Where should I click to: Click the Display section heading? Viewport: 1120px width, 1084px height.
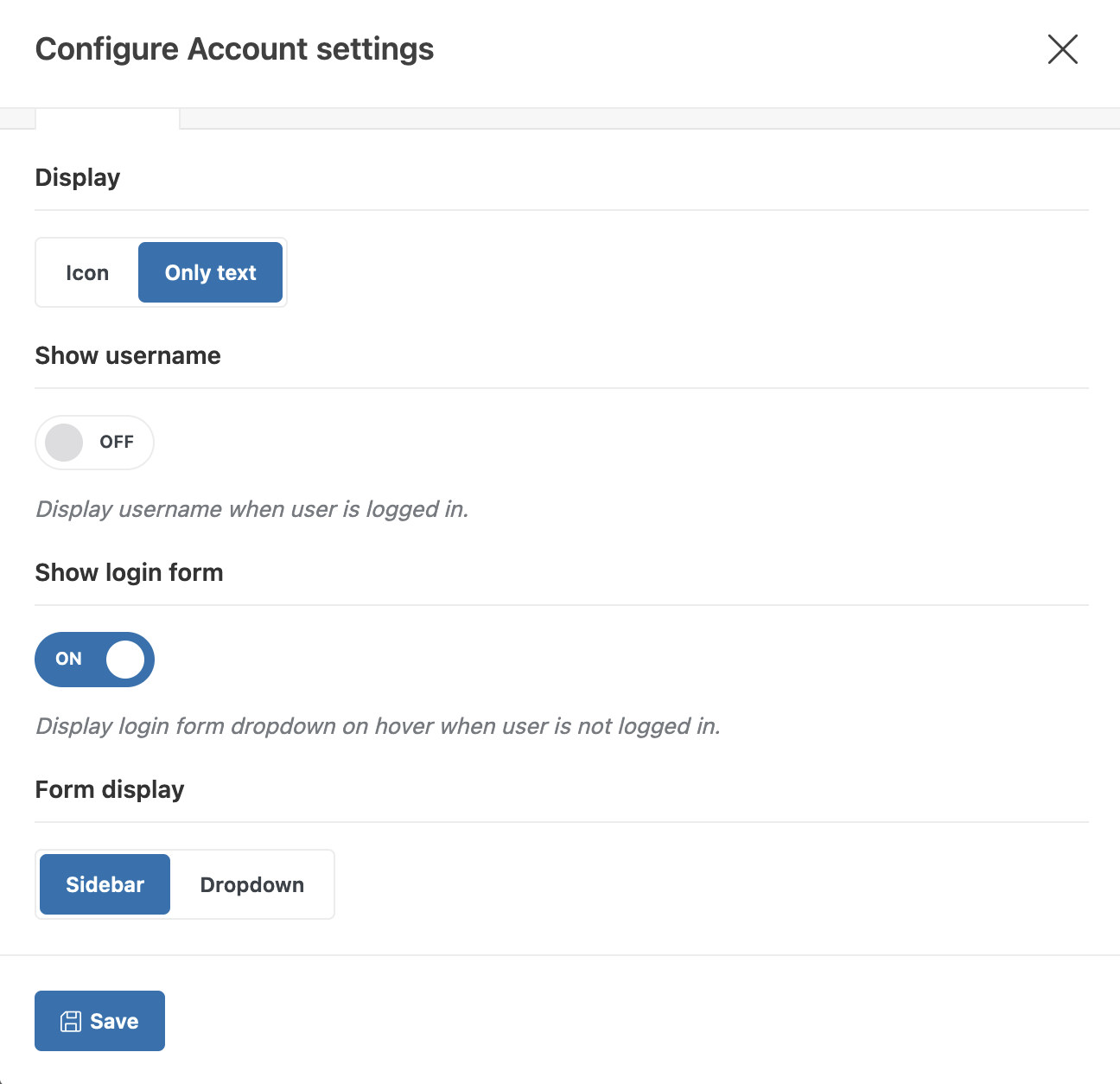[78, 178]
